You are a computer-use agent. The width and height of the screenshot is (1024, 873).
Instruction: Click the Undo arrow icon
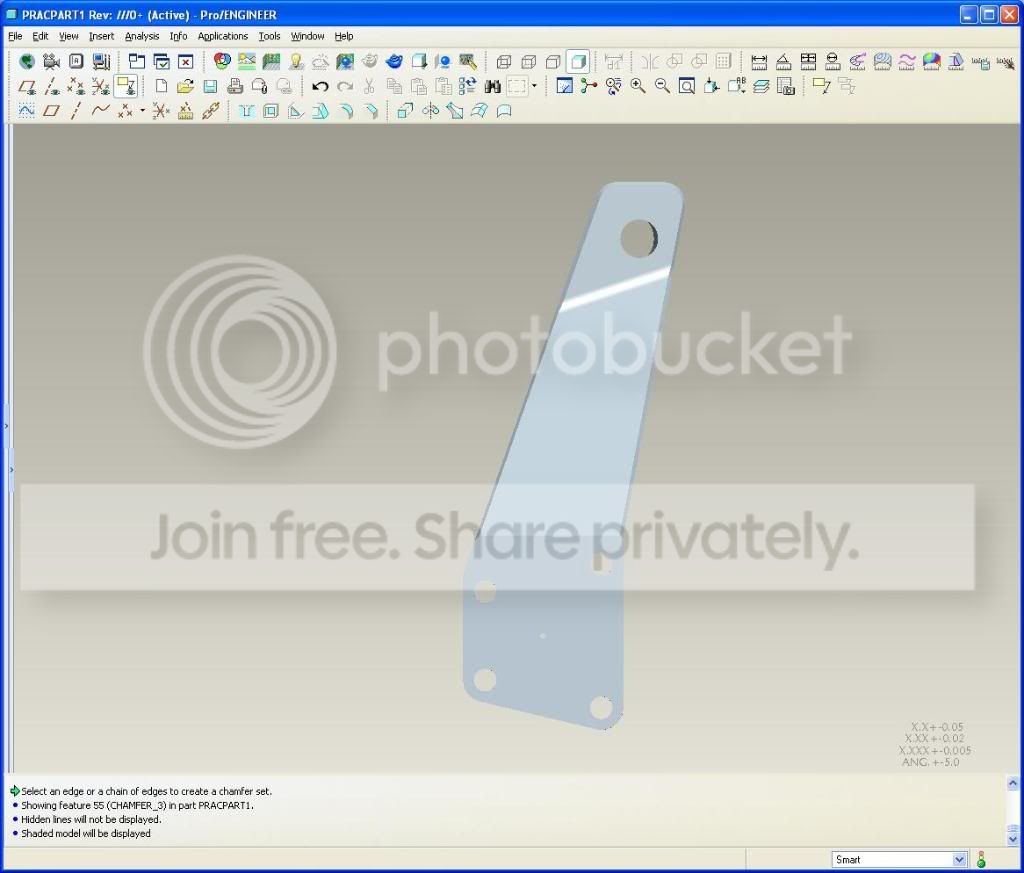point(319,86)
